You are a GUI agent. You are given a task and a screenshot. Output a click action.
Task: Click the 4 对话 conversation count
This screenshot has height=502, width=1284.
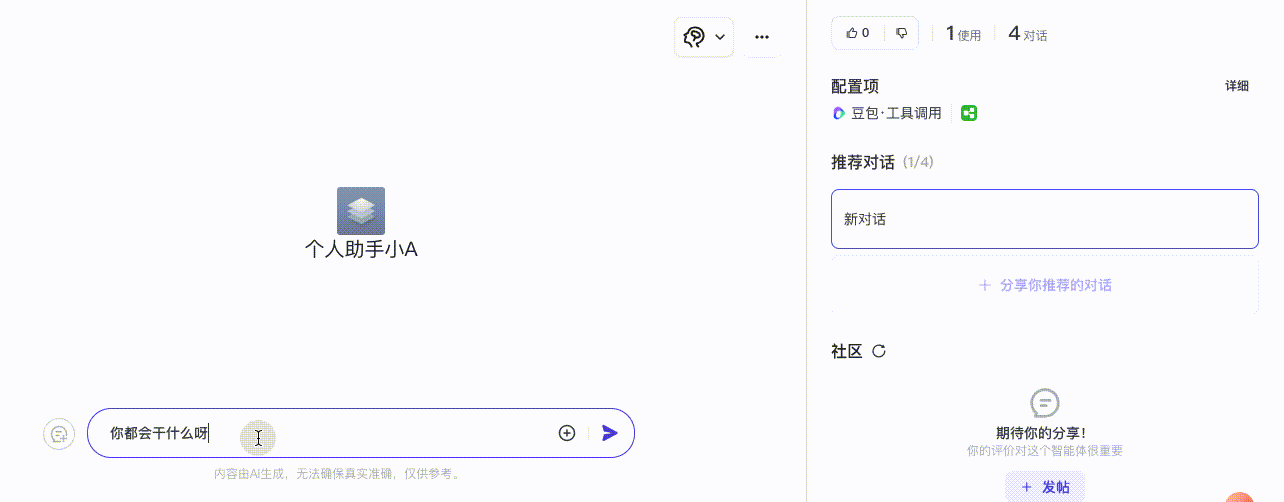(x=1028, y=33)
